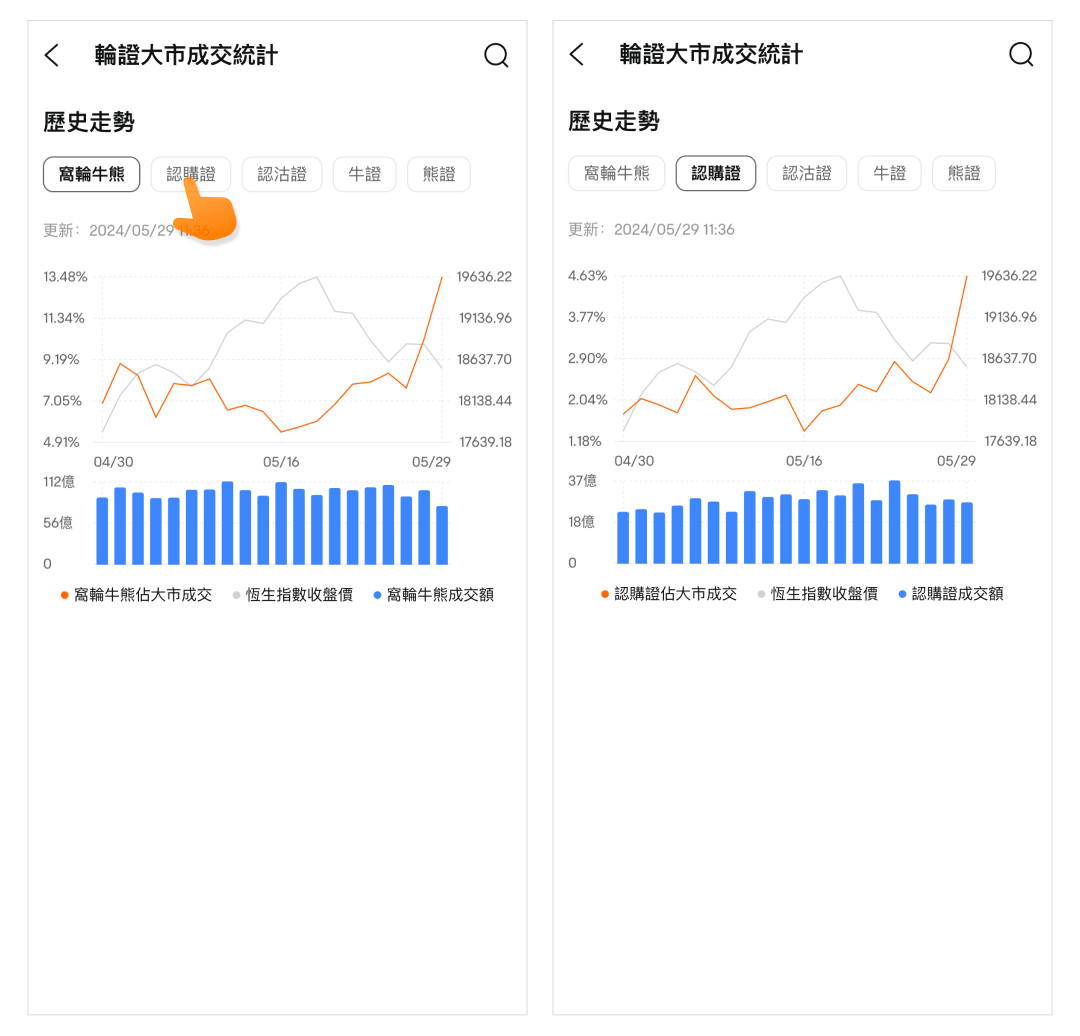The image size is (1080, 1036).
Task: Pick the 牛證 tab on right screen
Action: pos(889,173)
